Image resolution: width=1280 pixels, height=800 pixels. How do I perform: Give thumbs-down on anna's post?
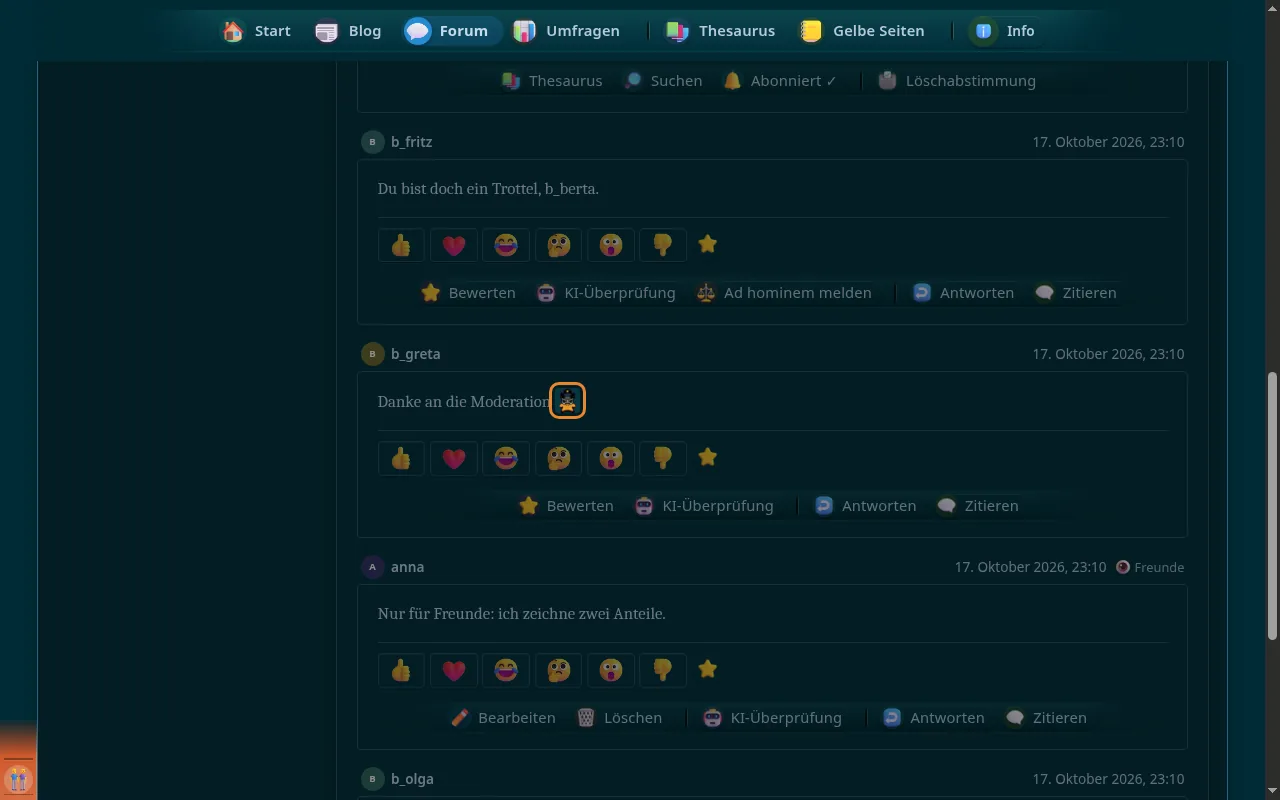coord(662,670)
